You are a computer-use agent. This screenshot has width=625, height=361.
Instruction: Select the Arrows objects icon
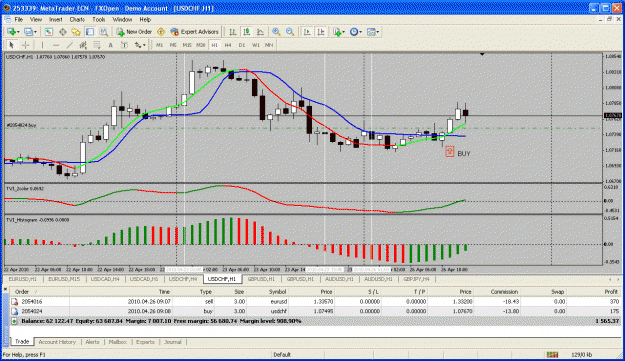138,45
